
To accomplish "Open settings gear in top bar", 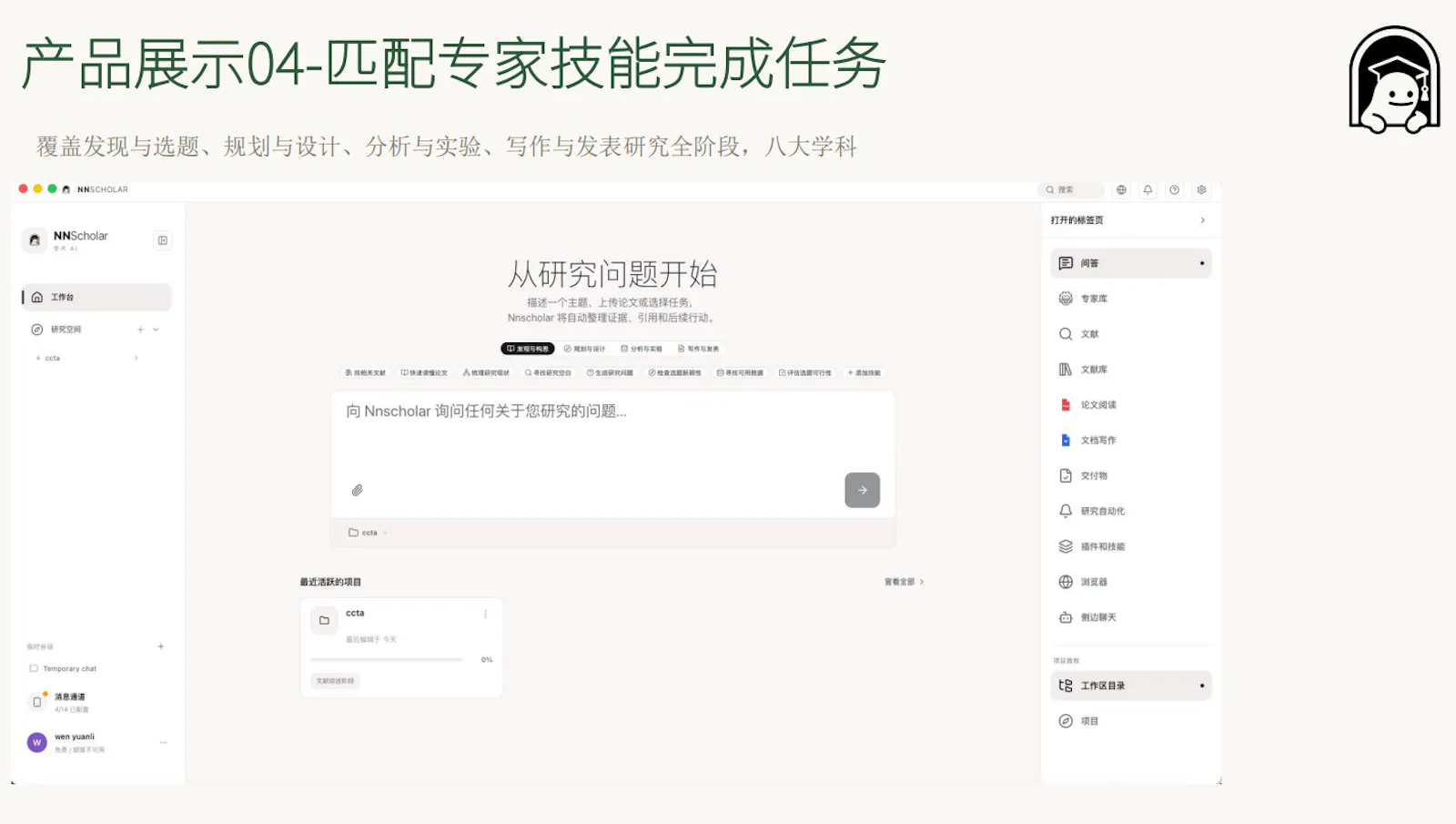I will (1201, 189).
